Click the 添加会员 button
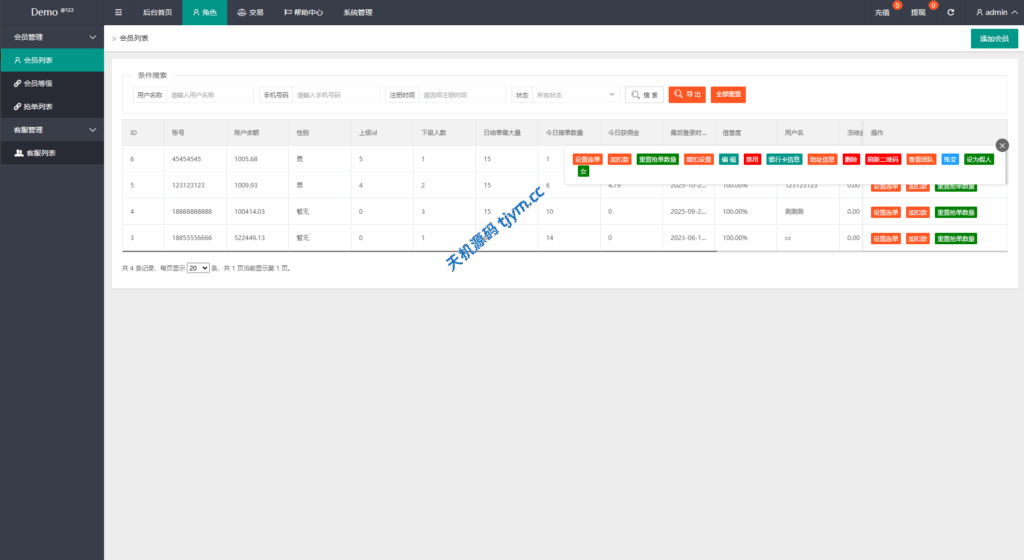This screenshot has height=560, width=1024. pos(994,38)
